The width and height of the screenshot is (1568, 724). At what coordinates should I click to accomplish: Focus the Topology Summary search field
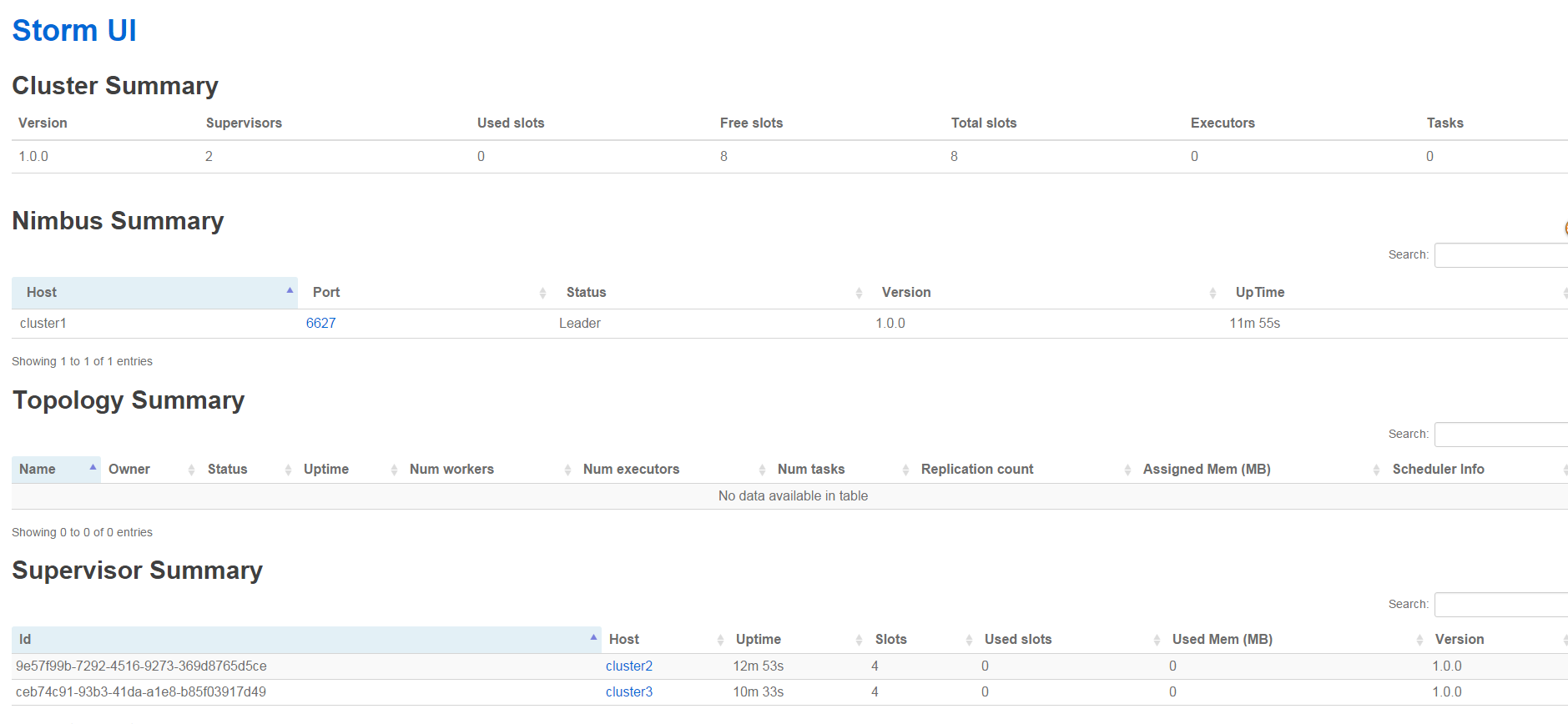1500,435
